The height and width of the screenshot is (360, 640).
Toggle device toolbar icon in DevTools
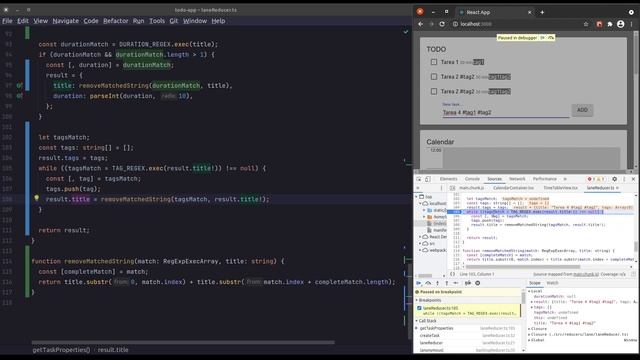[428, 179]
